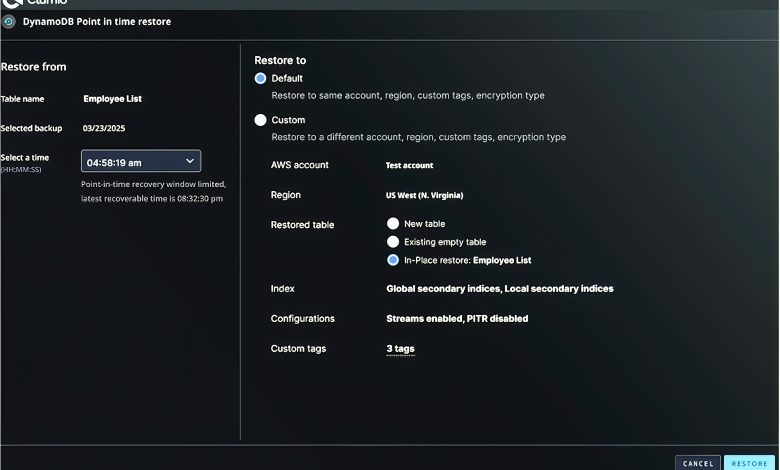Click the chevron arrow in the time selector
Viewport: 780px width, 470px height.
tap(190, 161)
